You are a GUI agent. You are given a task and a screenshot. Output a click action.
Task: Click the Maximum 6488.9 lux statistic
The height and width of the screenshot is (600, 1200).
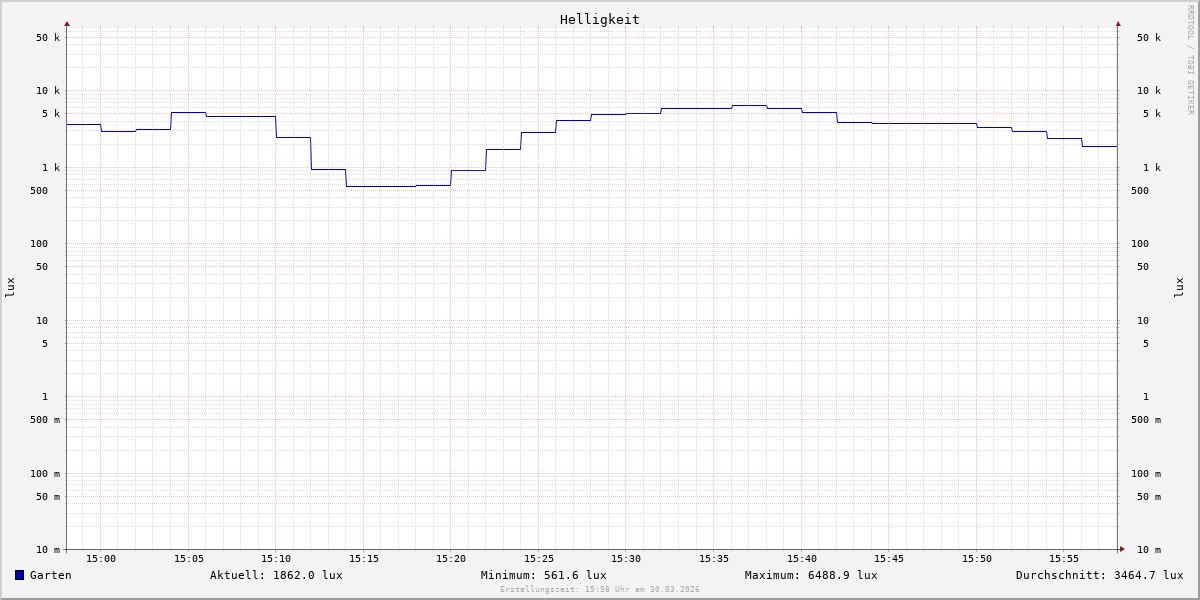[x=811, y=575]
